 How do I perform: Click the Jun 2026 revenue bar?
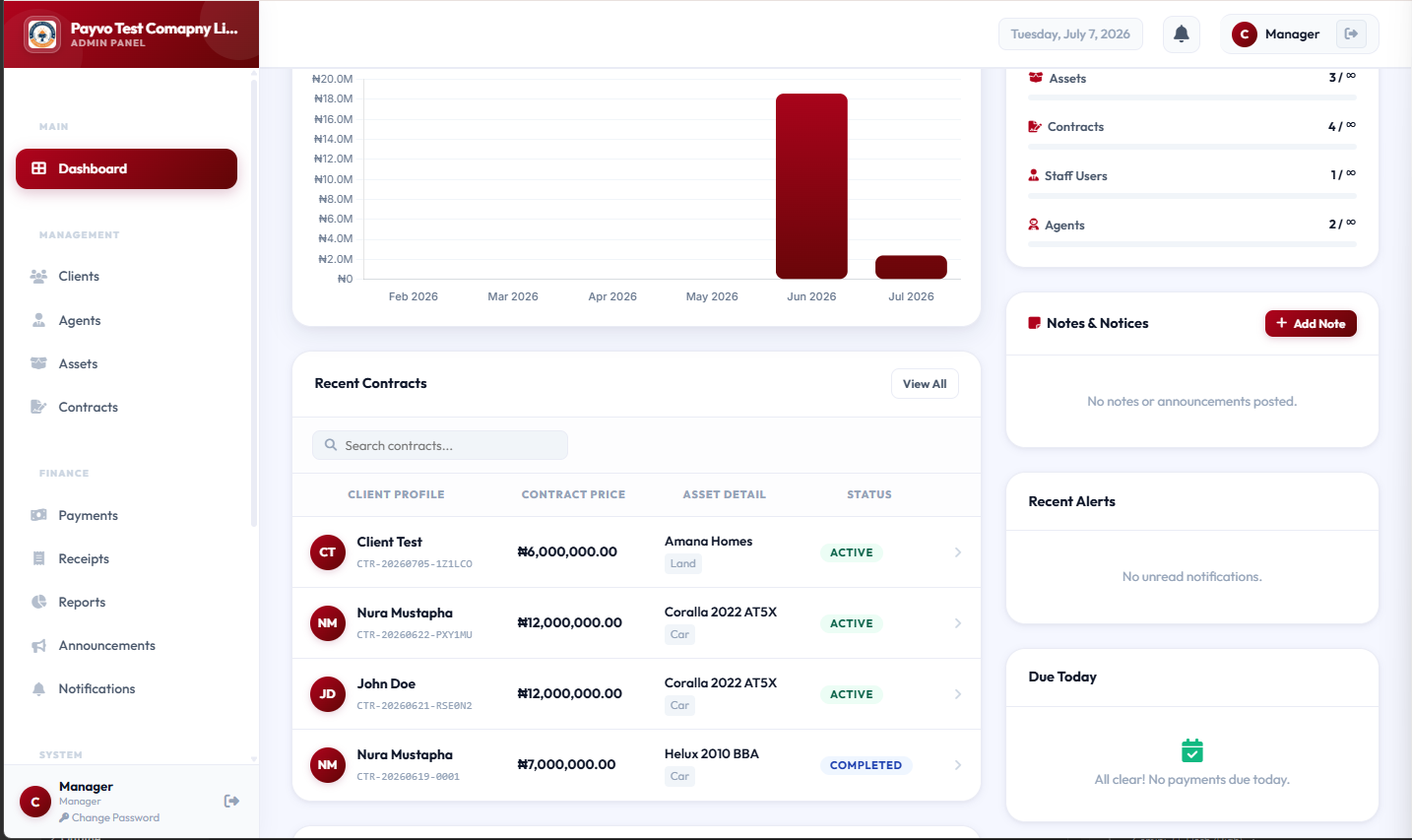[811, 186]
